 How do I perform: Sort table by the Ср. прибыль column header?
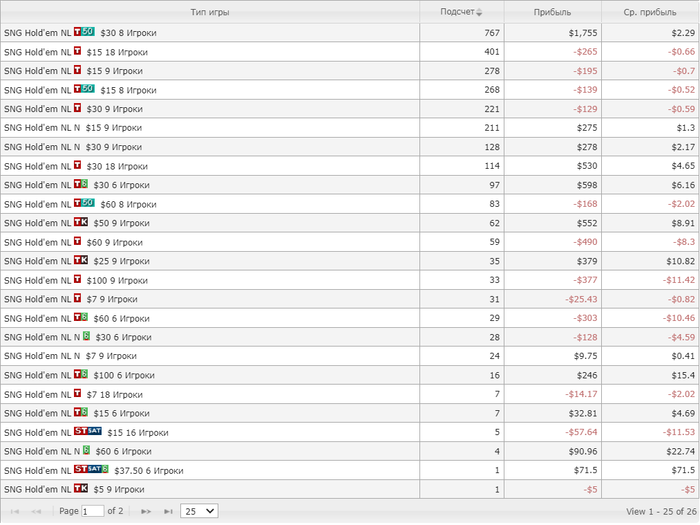[649, 13]
